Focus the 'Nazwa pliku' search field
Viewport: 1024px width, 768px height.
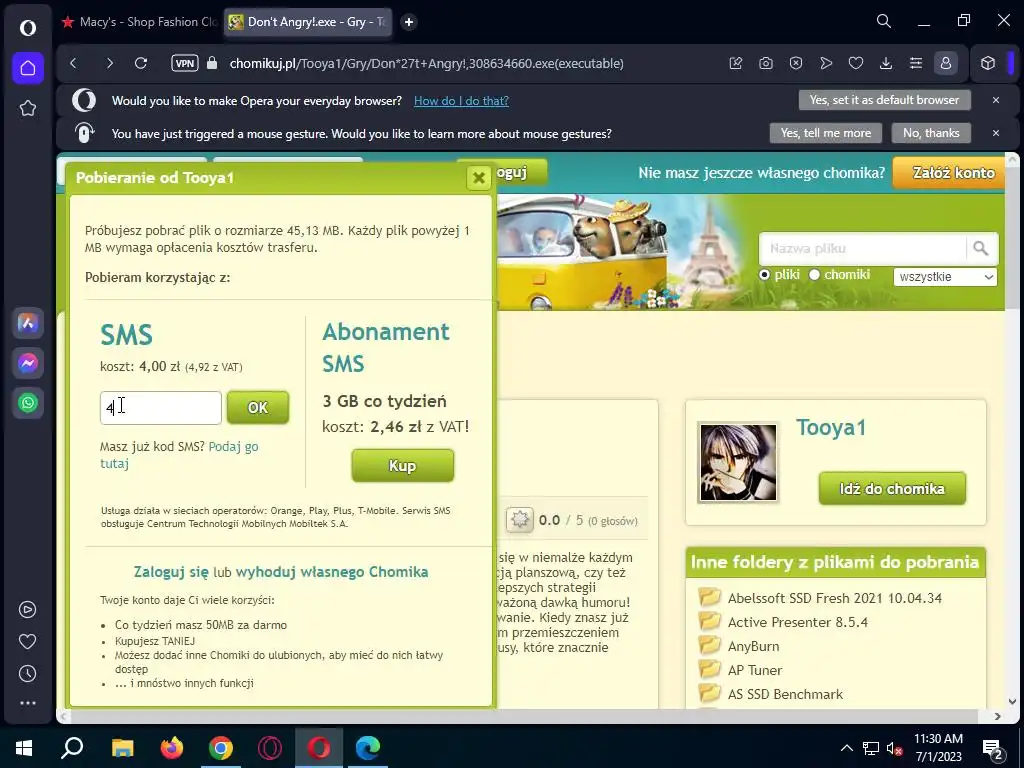[863, 248]
